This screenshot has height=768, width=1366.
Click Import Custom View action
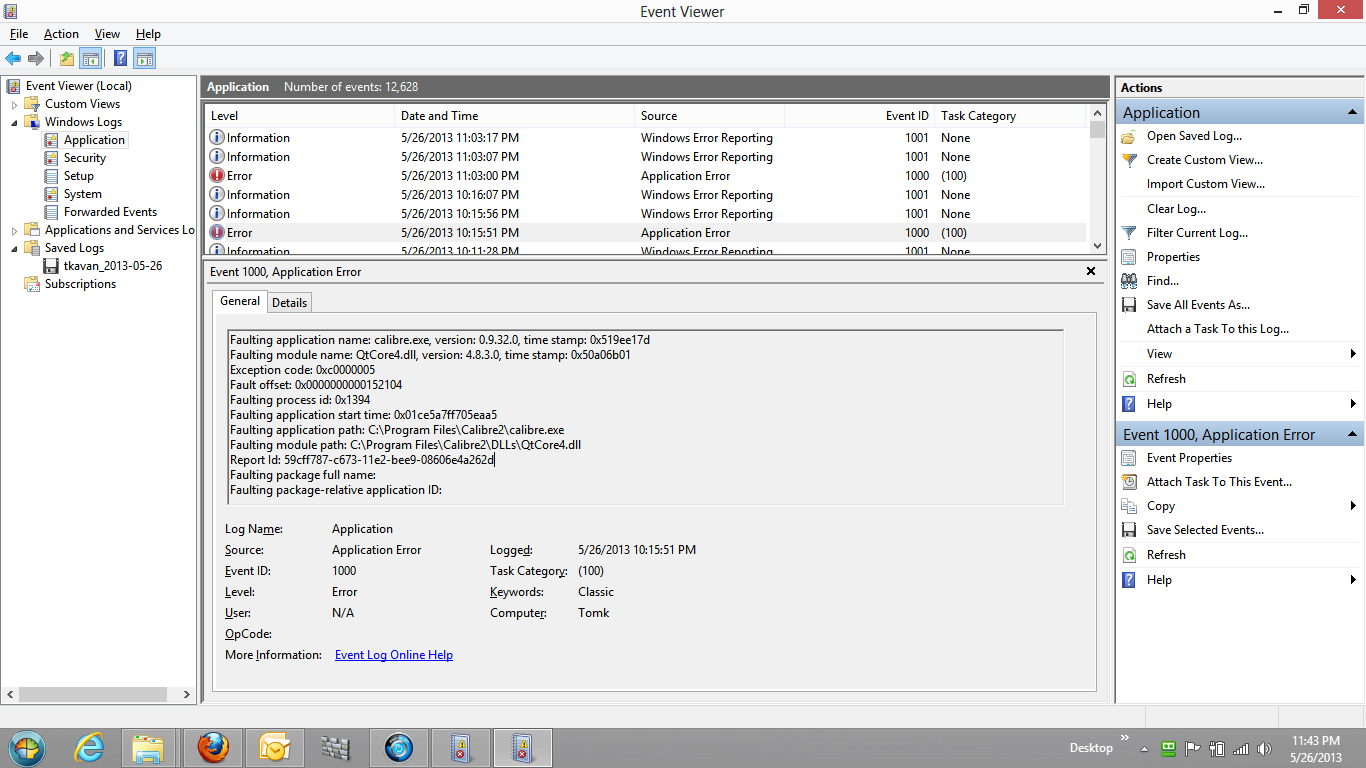click(1206, 184)
